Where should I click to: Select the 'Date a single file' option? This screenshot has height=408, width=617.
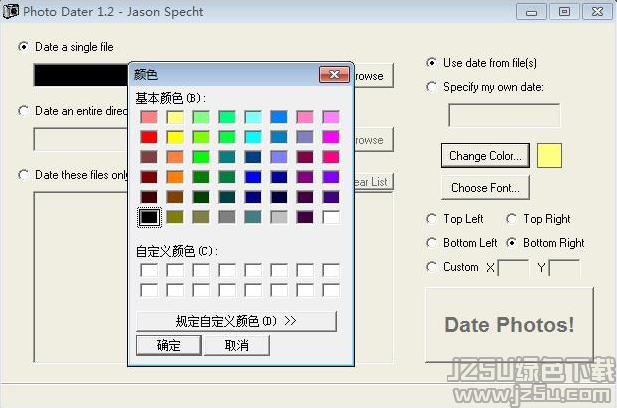[24, 47]
